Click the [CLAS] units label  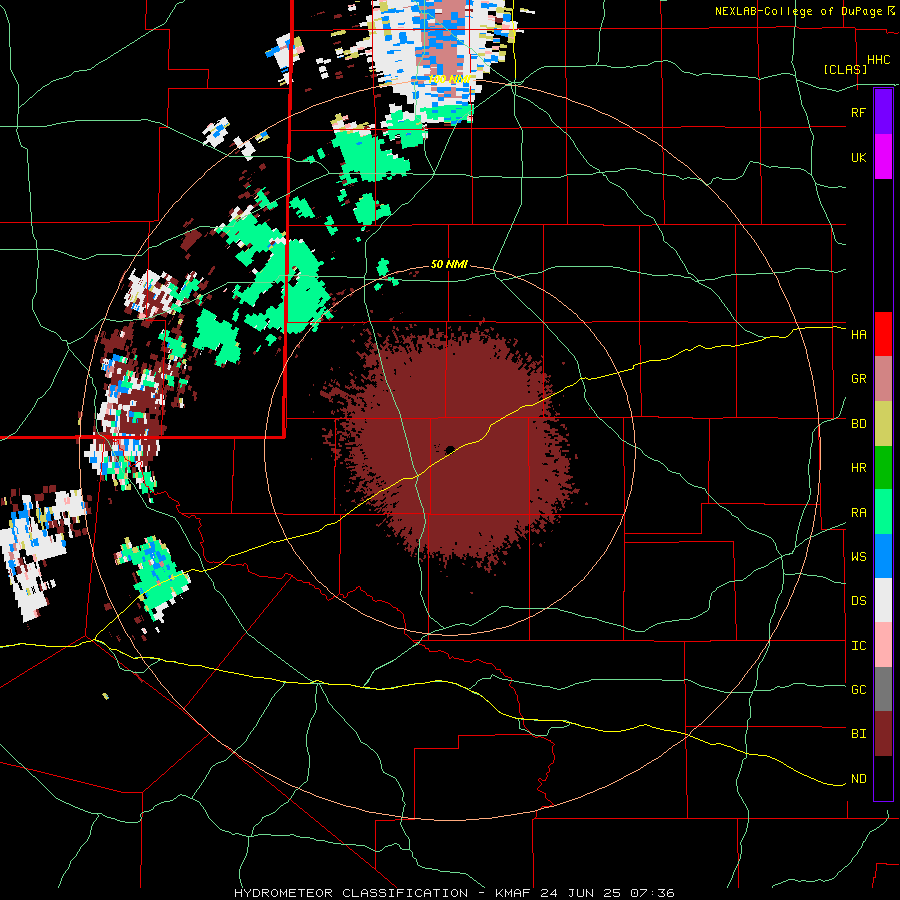[x=845, y=69]
